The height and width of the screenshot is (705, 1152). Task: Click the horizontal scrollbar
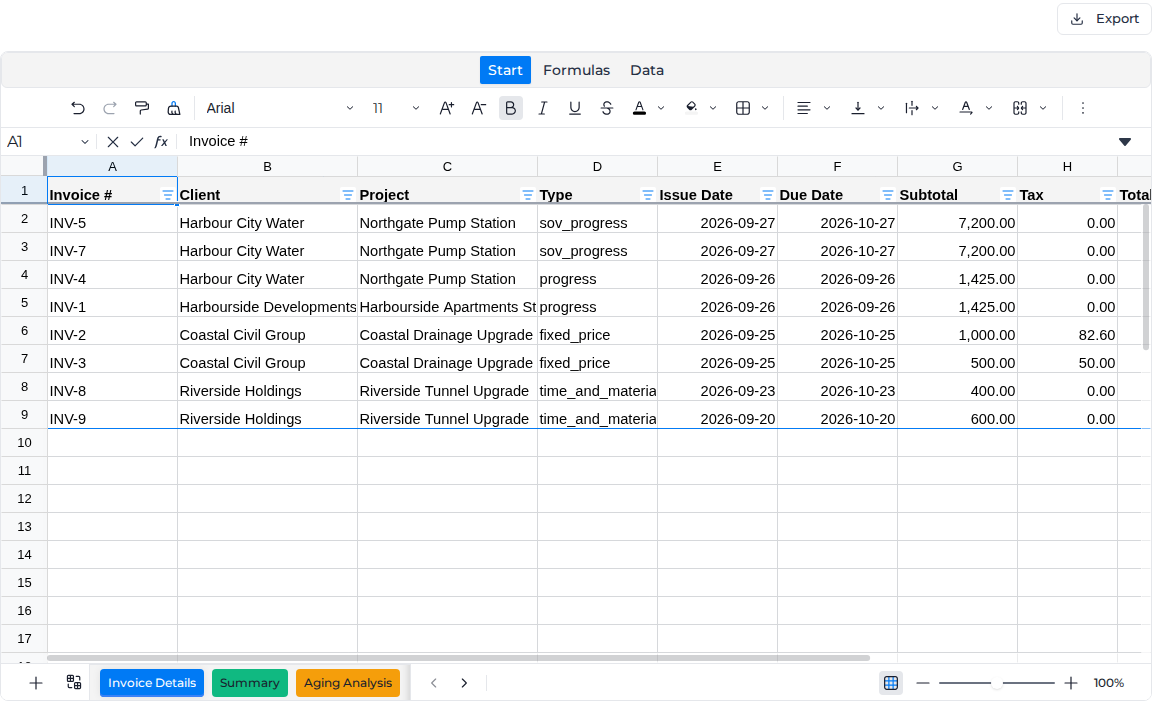point(458,658)
